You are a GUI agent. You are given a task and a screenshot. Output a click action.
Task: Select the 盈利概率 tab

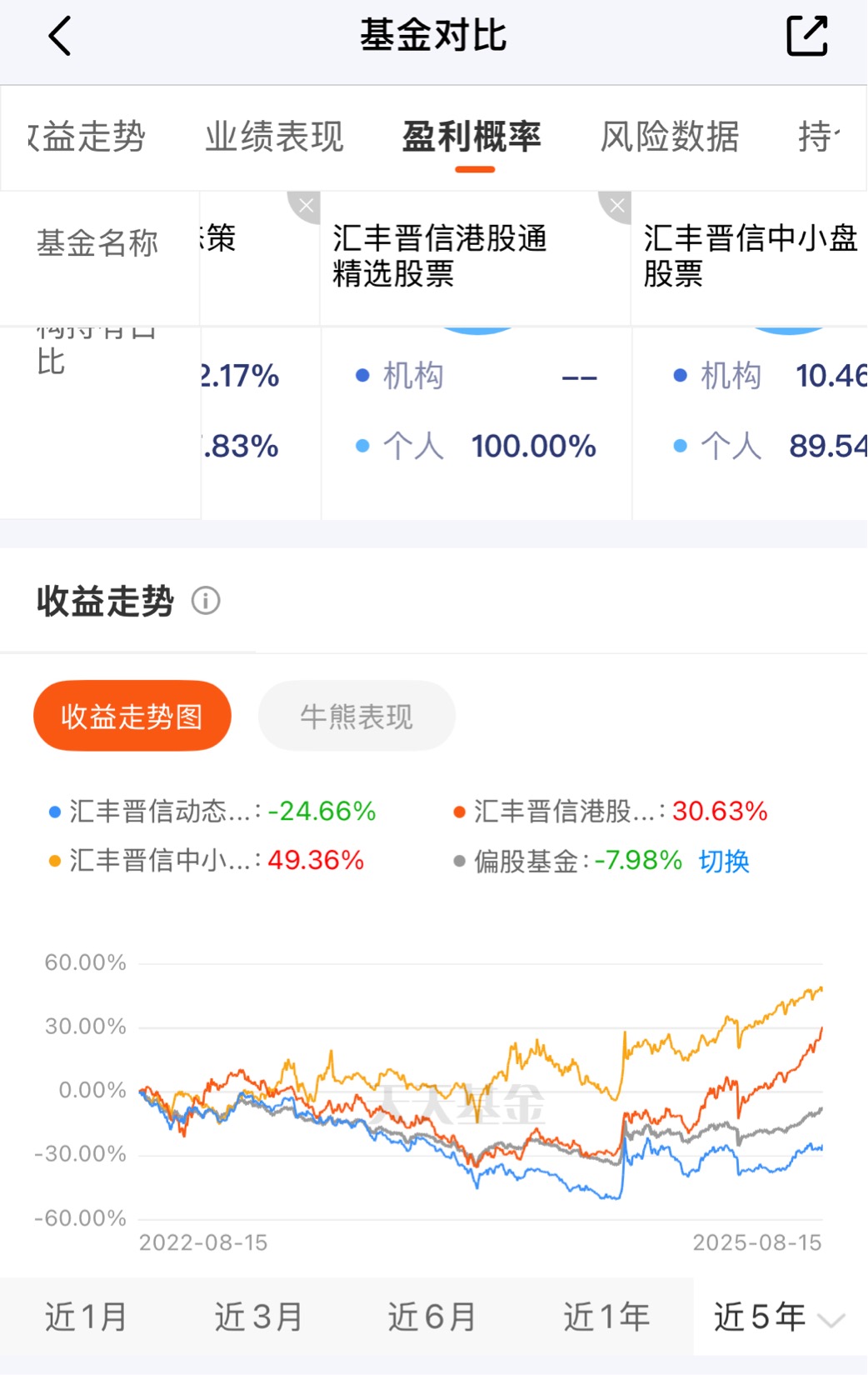[x=472, y=137]
